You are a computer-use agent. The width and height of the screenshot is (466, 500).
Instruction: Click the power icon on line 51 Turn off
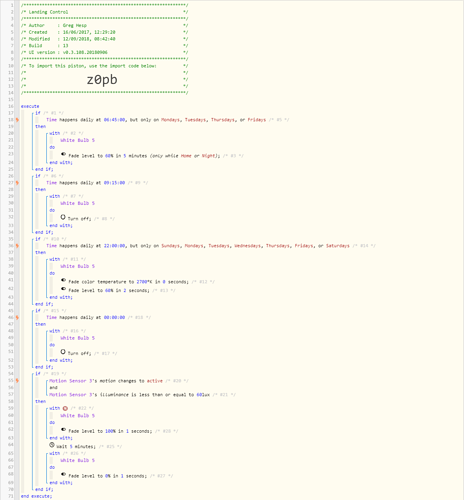(x=63, y=352)
